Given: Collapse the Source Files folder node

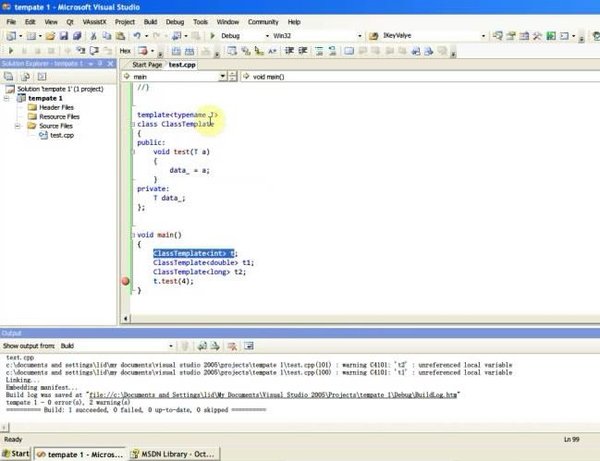Looking at the screenshot, I should [x=18, y=126].
